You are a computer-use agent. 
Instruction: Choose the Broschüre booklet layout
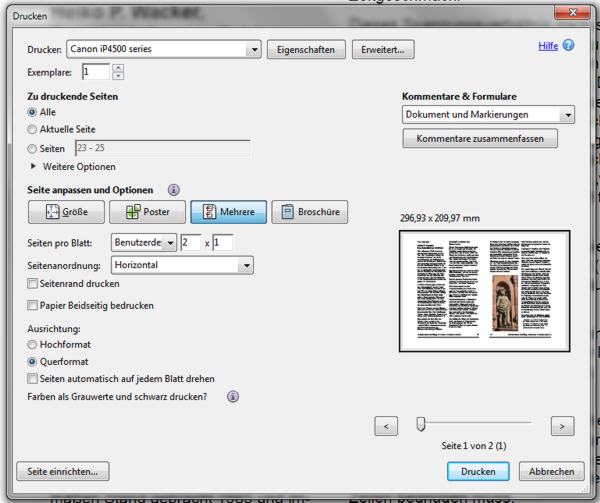click(312, 212)
